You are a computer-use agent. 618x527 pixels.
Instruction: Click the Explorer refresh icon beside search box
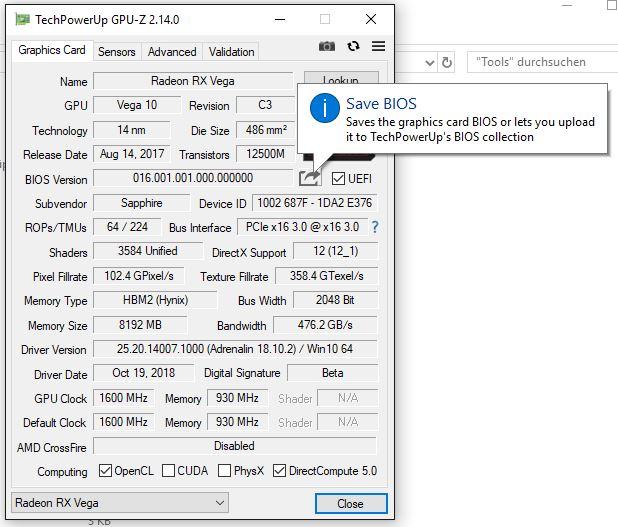click(447, 62)
